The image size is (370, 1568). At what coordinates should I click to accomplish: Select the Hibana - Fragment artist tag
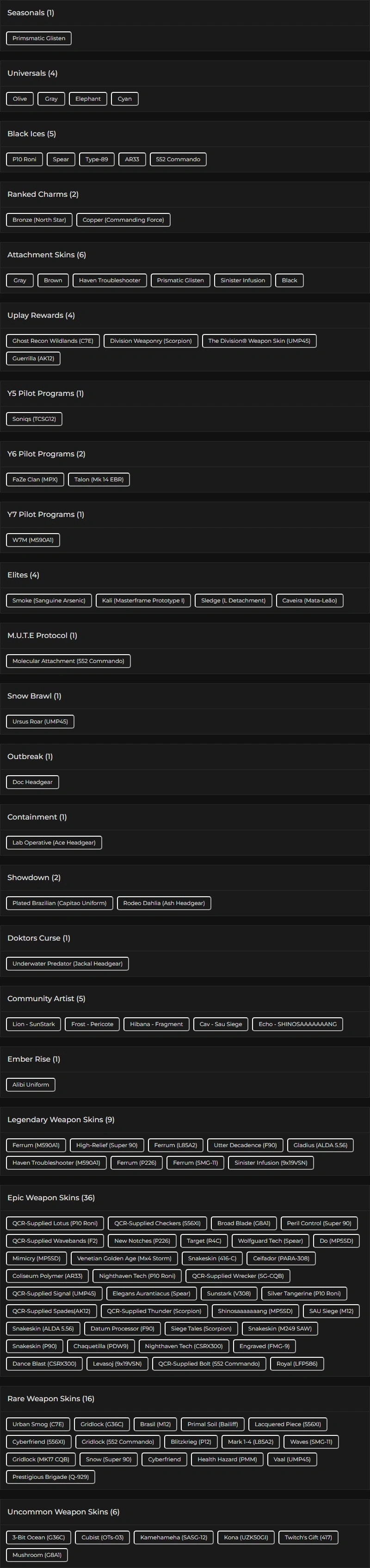click(156, 1024)
